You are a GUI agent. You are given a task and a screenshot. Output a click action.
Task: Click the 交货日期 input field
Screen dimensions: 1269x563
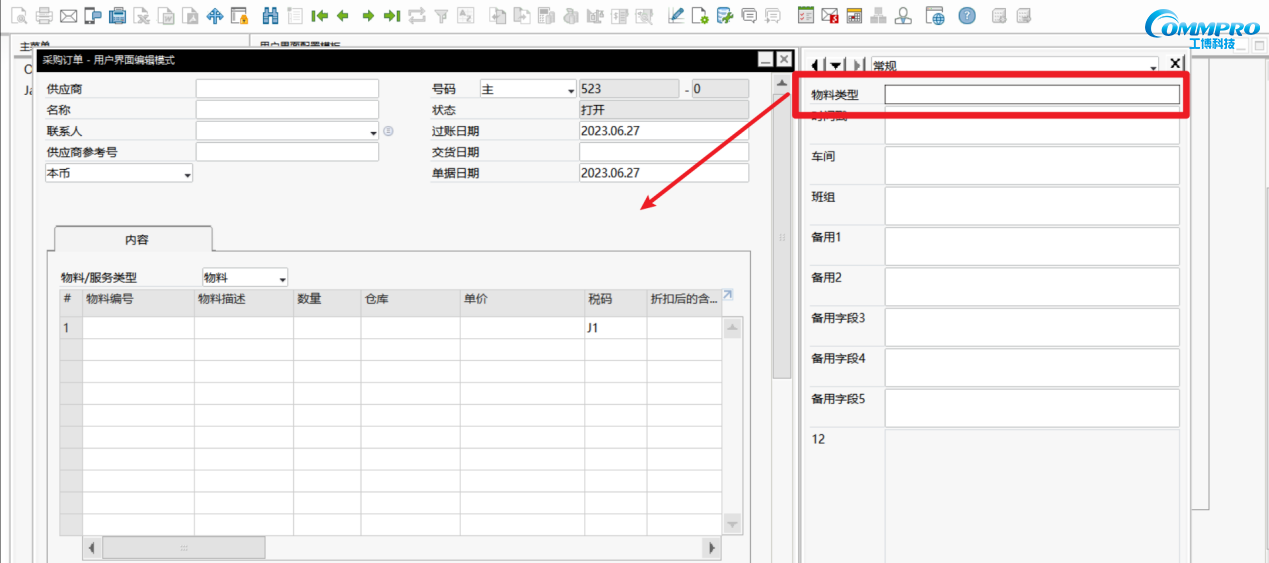[x=663, y=152]
